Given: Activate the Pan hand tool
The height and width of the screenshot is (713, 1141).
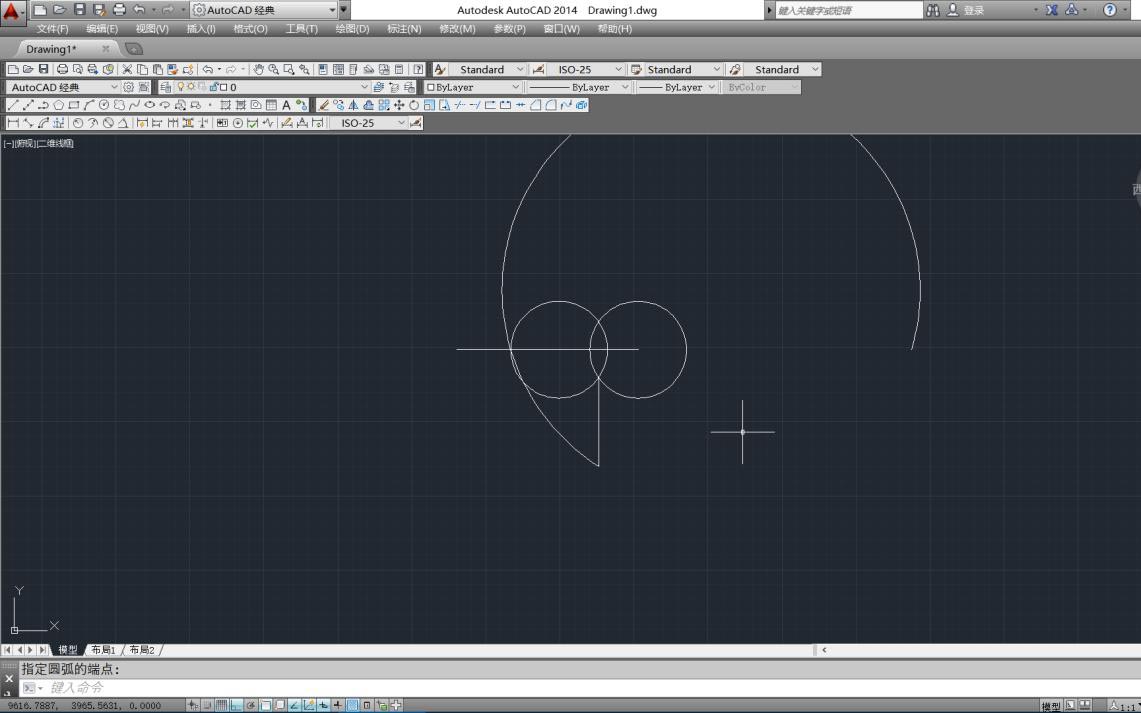Looking at the screenshot, I should [x=258, y=70].
